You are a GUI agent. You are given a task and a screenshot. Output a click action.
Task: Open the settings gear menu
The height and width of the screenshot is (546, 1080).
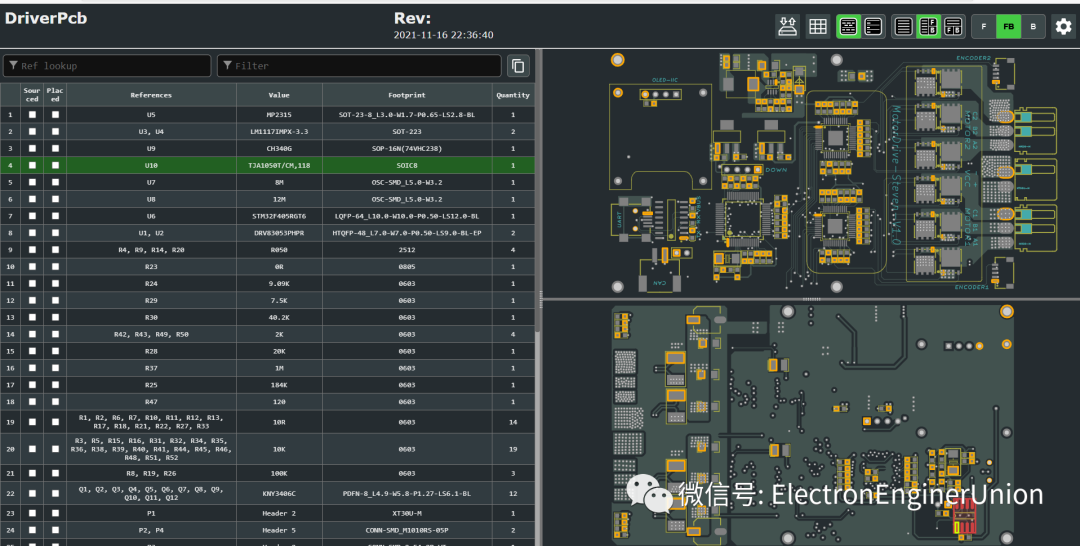pos(1063,27)
